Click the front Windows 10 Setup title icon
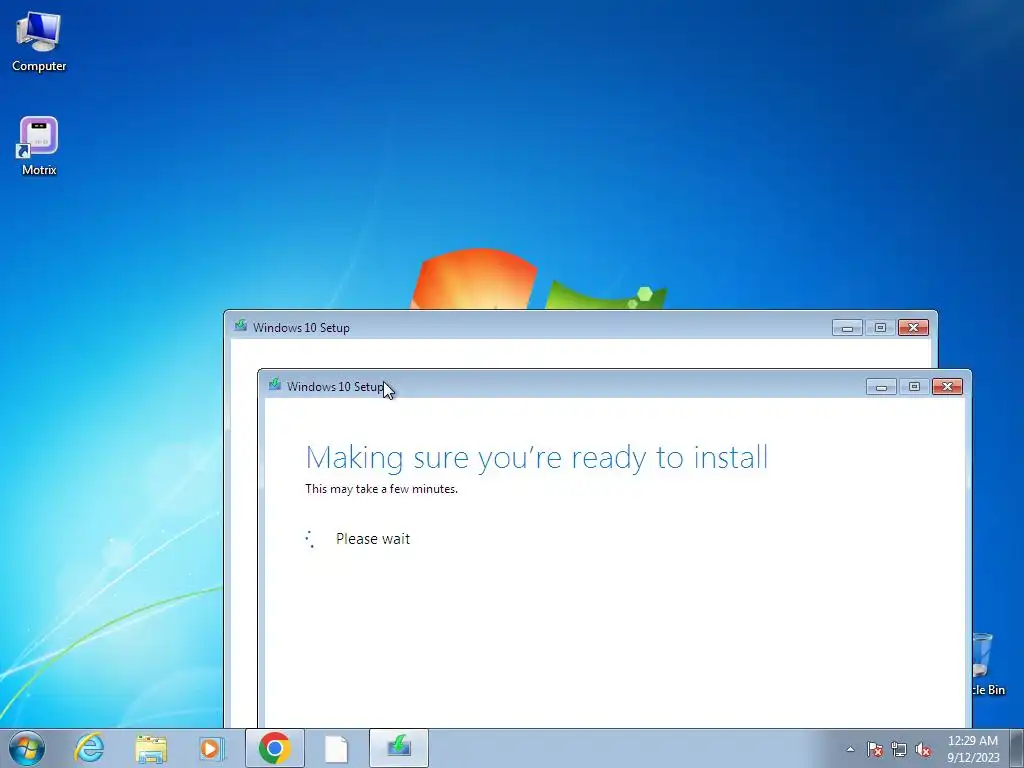The height and width of the screenshot is (768, 1024). 275,385
